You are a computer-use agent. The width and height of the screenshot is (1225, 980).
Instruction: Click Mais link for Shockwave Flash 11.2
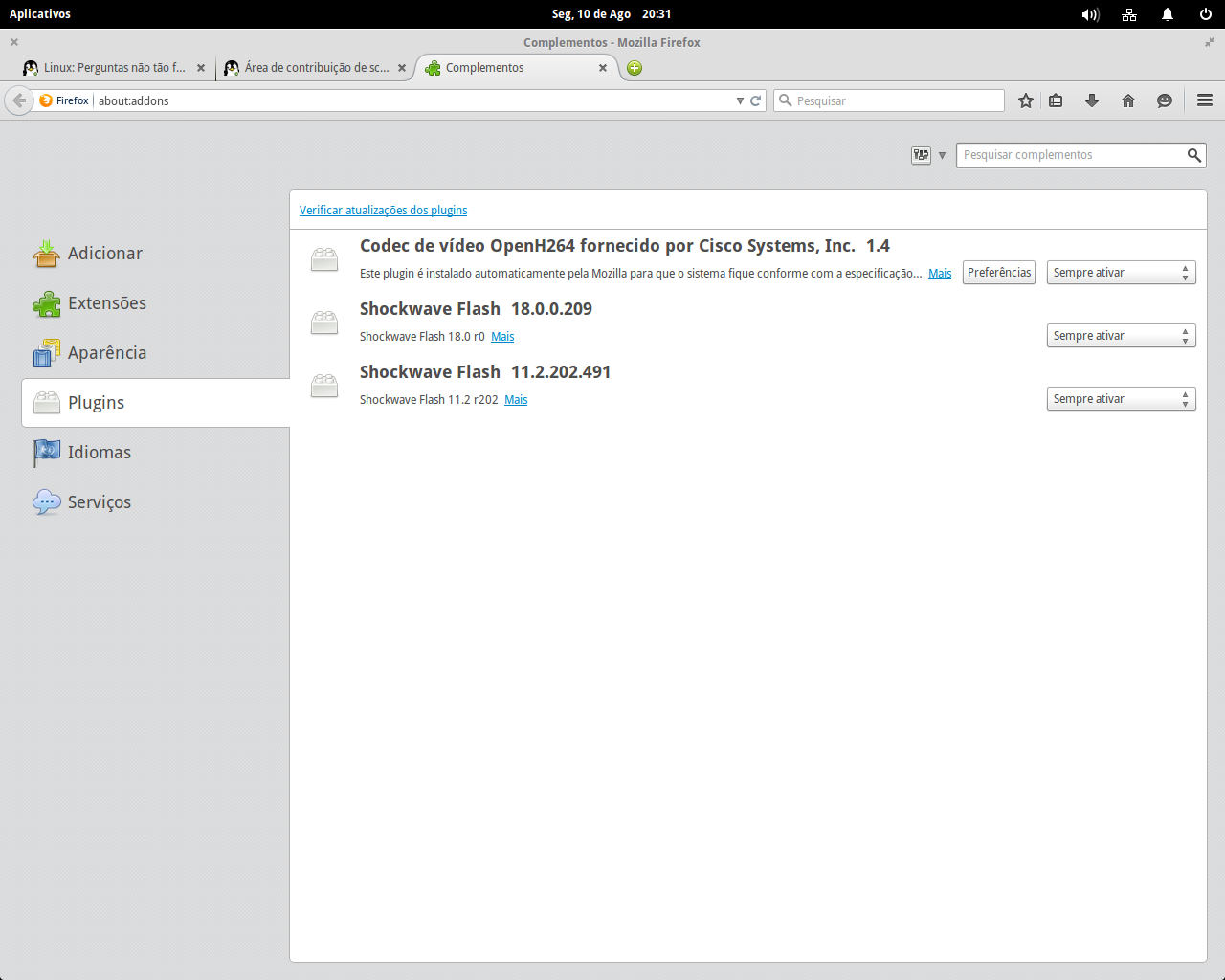pyautogui.click(x=516, y=400)
